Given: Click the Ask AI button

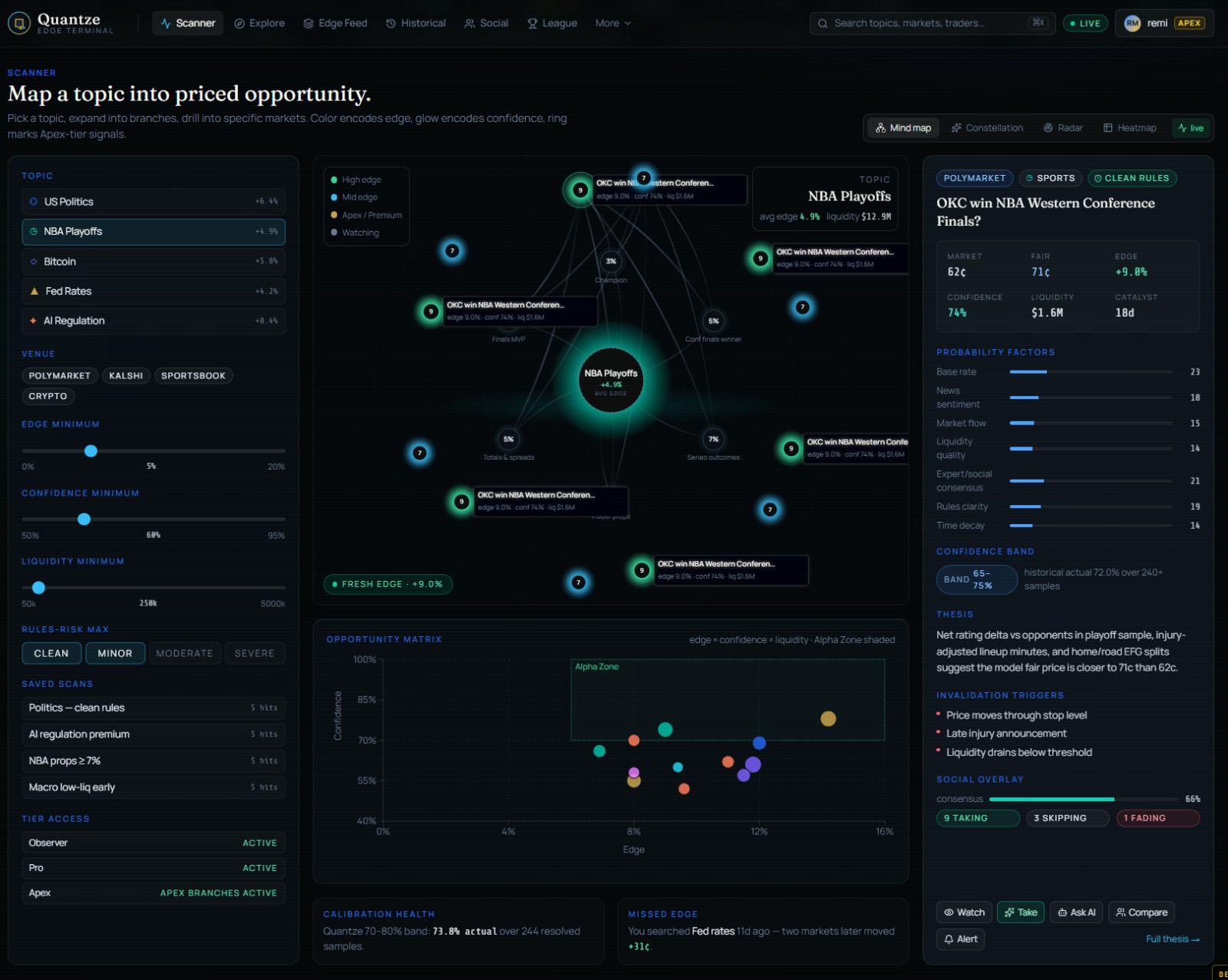Looking at the screenshot, I should pos(1077,913).
